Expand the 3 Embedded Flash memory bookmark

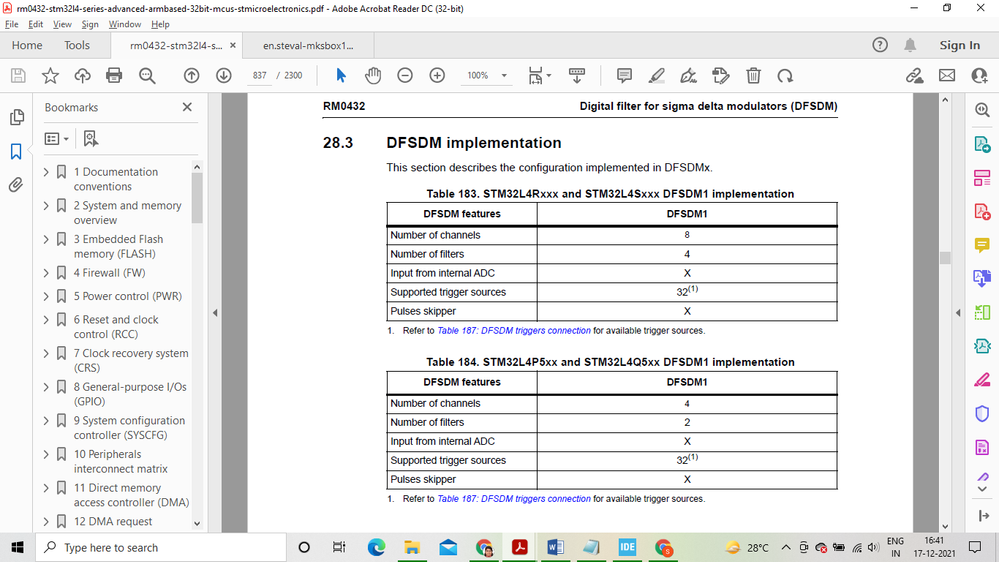click(x=46, y=239)
